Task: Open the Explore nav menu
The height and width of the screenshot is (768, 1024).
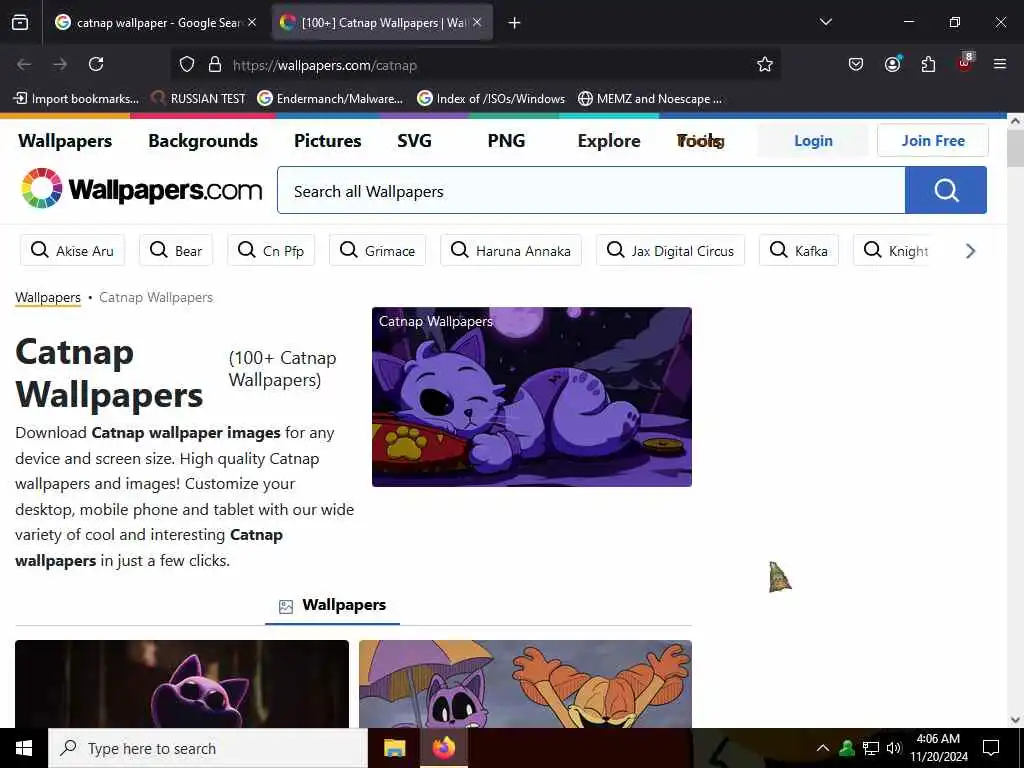Action: (609, 141)
